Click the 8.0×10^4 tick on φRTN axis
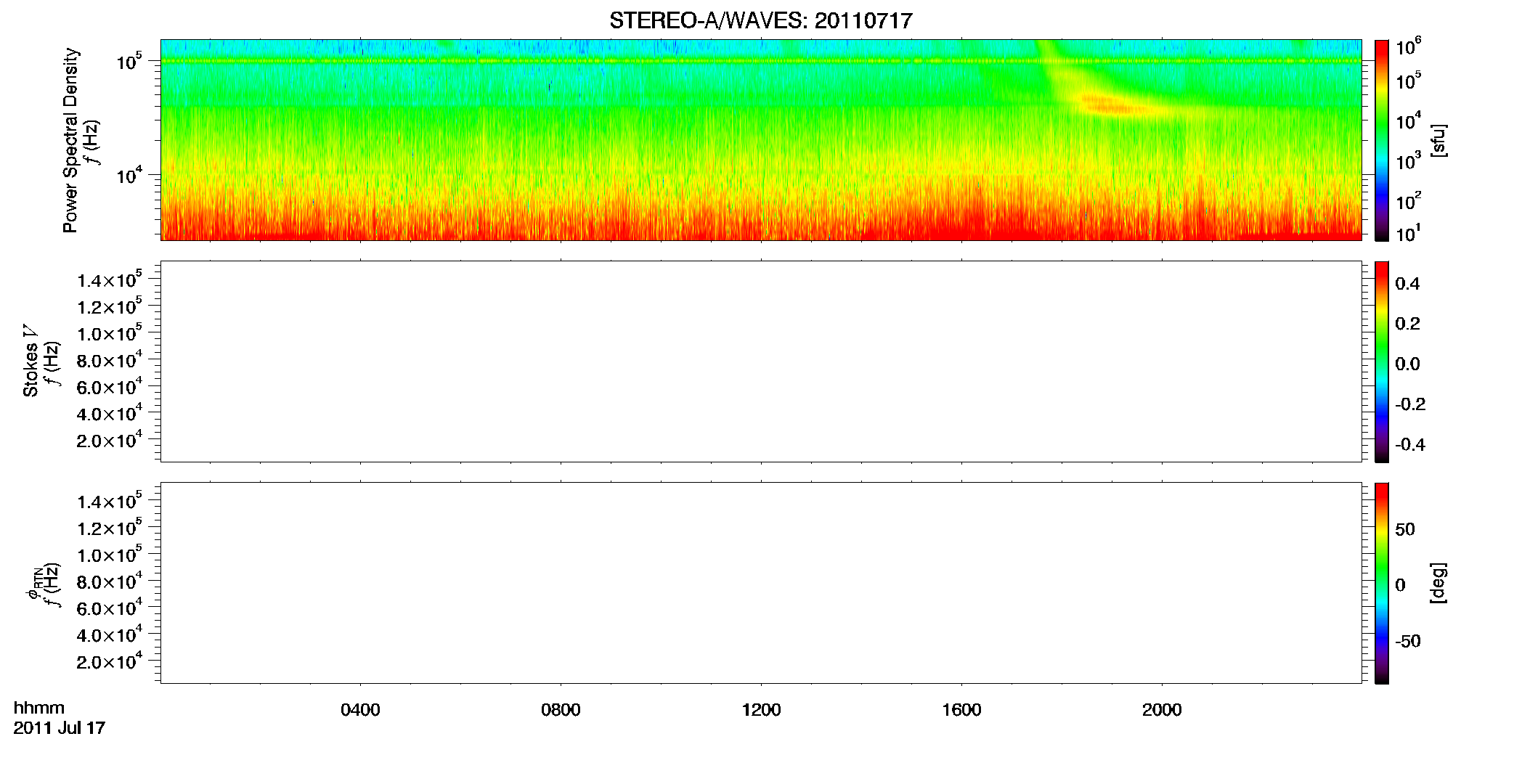The height and width of the screenshot is (784, 1522). tap(110, 581)
